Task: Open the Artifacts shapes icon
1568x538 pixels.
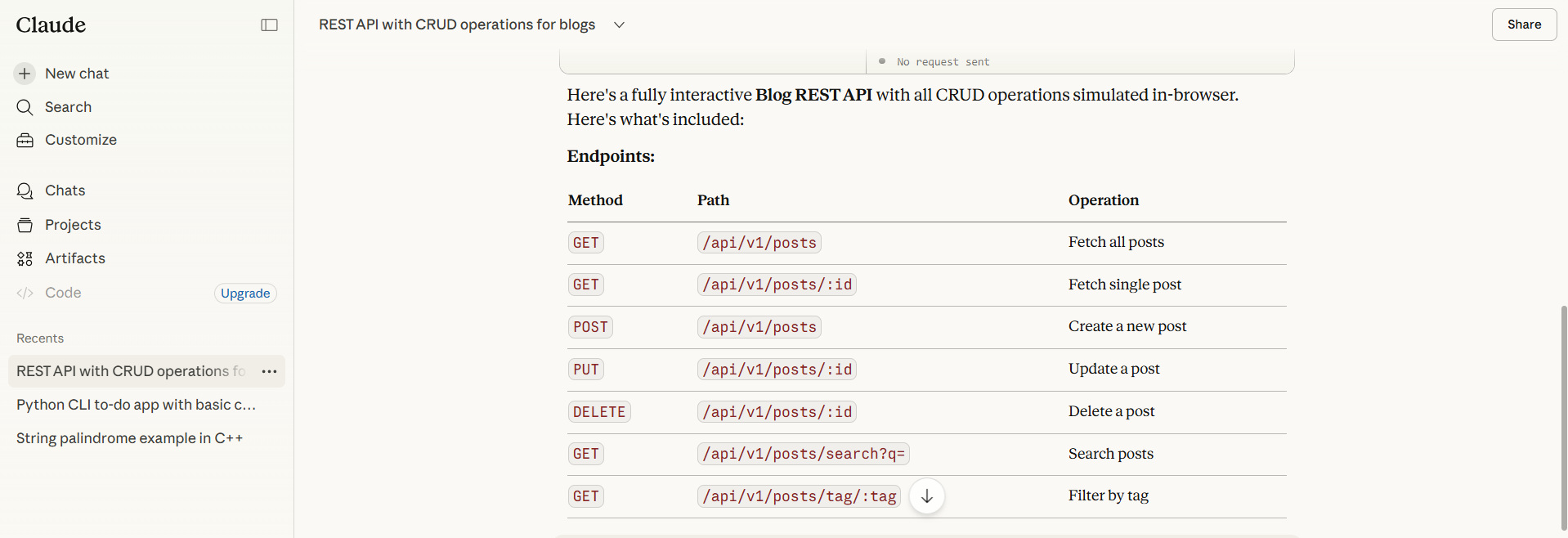Action: pos(25,258)
